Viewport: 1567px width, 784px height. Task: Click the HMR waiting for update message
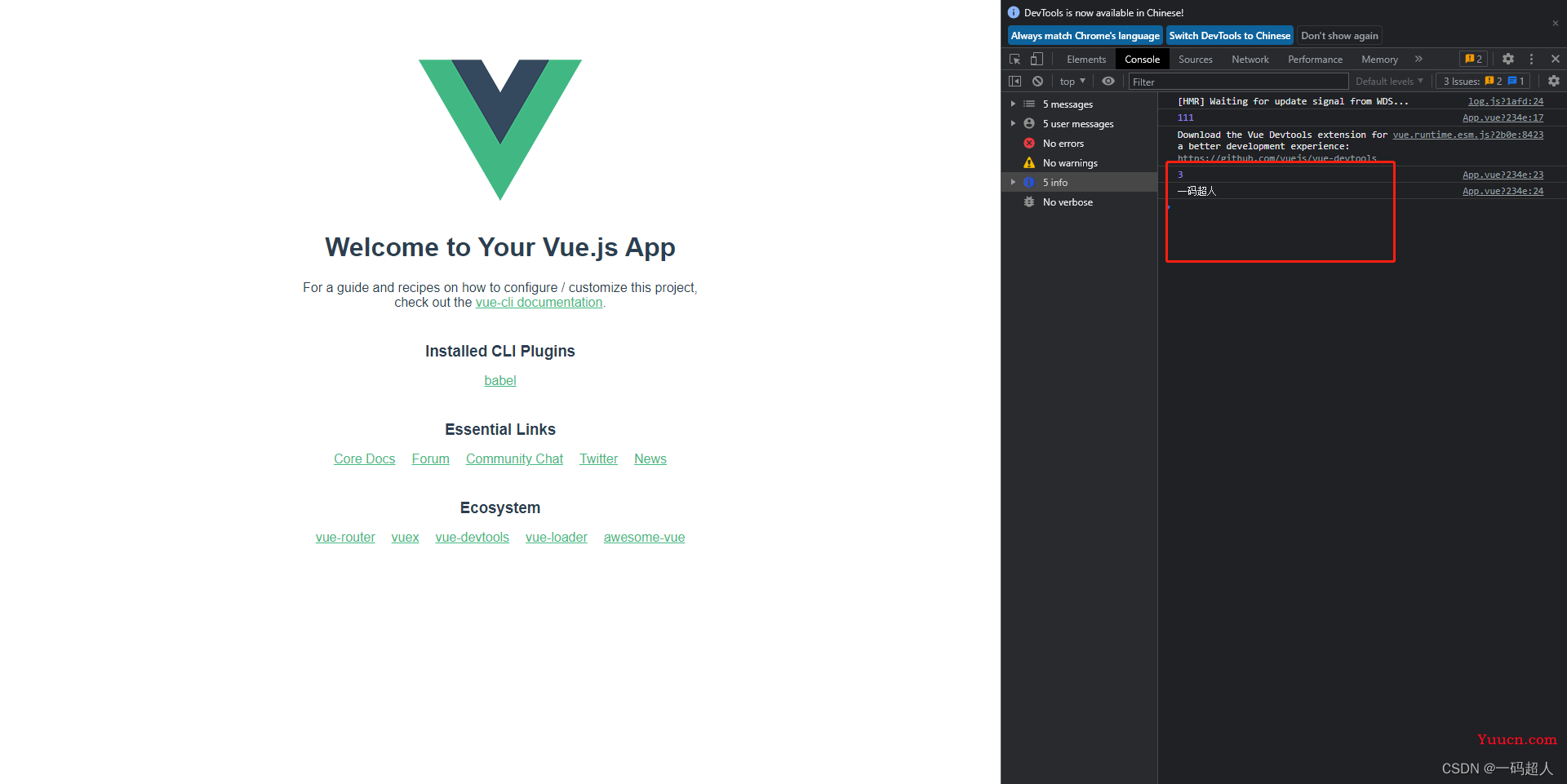click(x=1293, y=102)
